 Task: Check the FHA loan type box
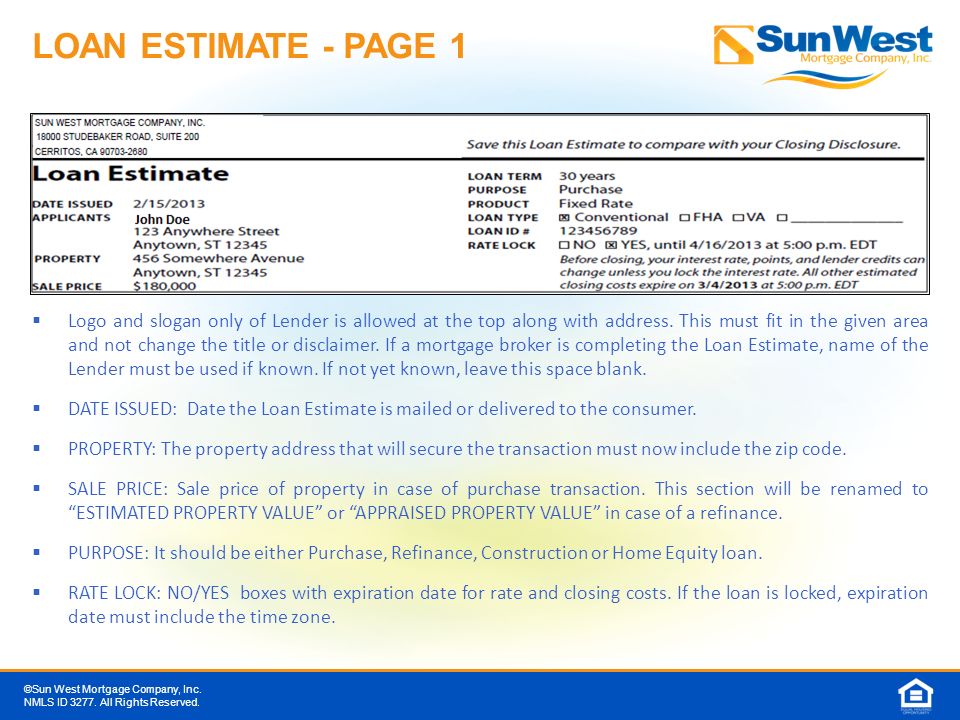point(684,217)
